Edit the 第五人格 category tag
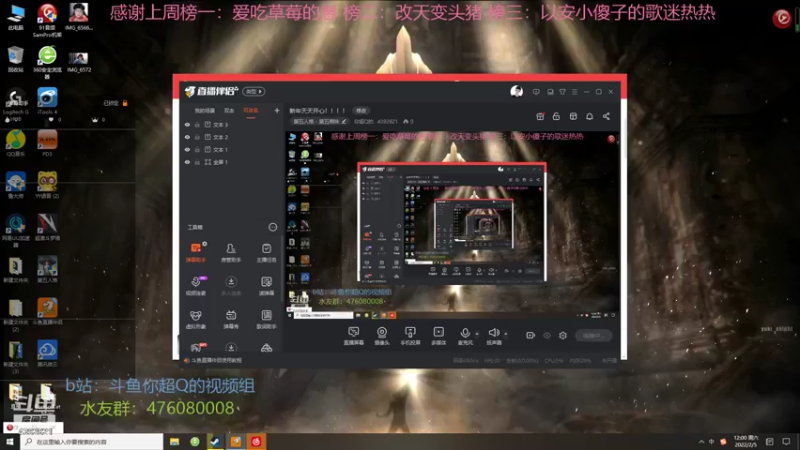The image size is (800, 450). pos(320,121)
